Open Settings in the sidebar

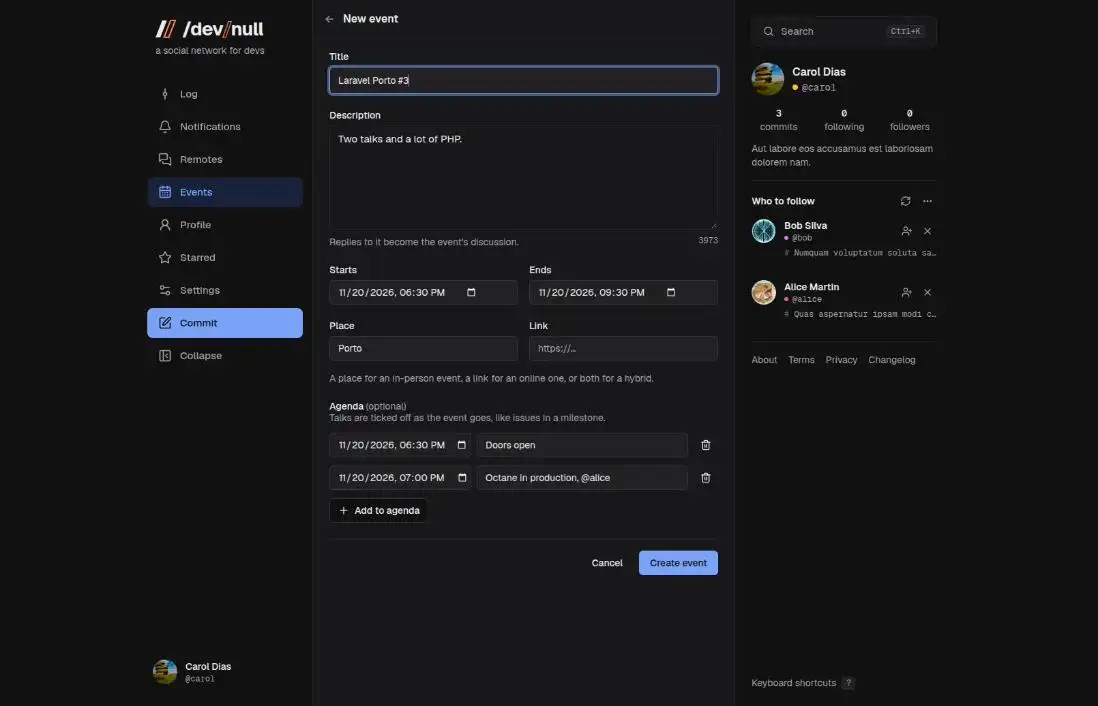(225, 290)
